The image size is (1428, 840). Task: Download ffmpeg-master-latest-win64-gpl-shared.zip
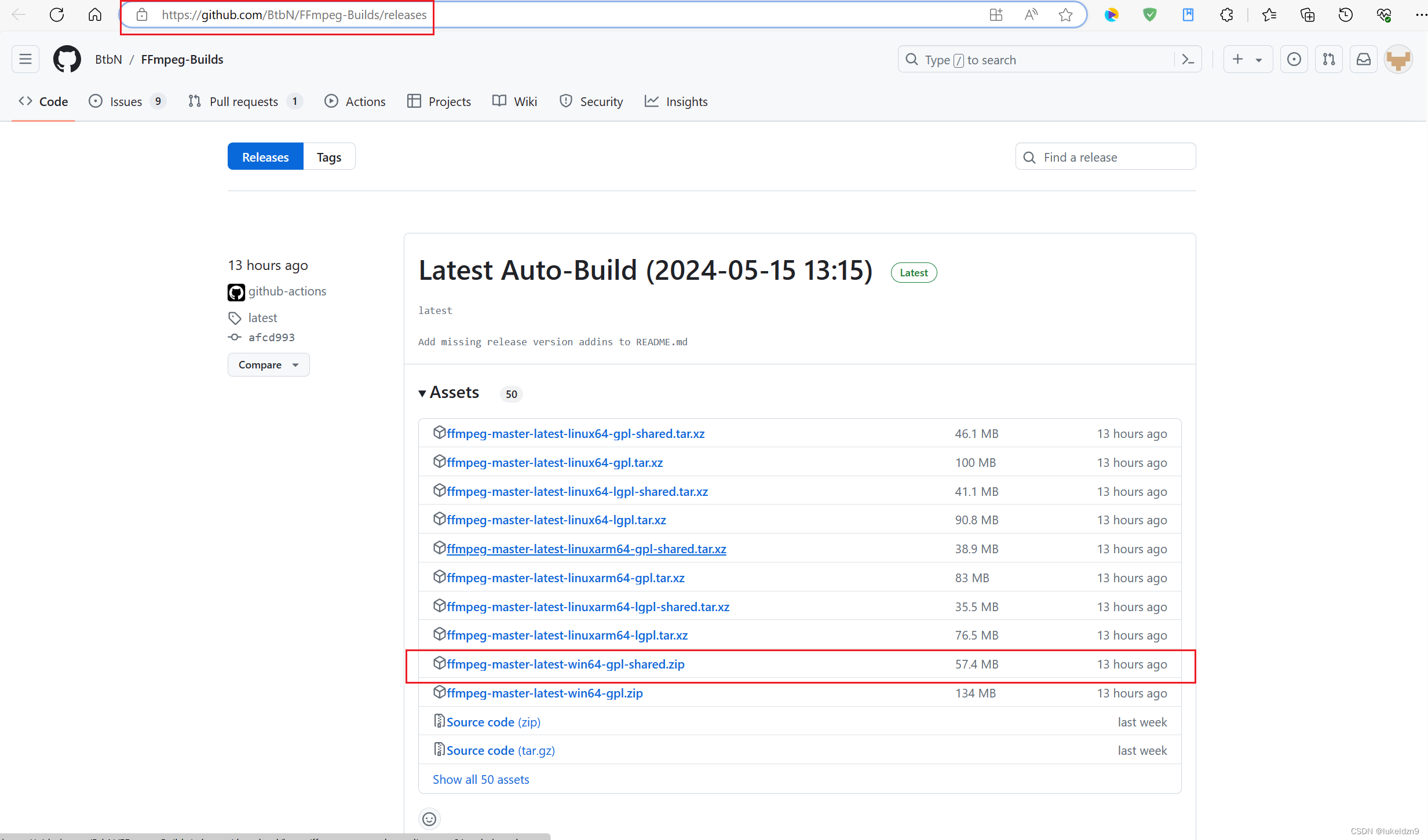pyautogui.click(x=565, y=664)
